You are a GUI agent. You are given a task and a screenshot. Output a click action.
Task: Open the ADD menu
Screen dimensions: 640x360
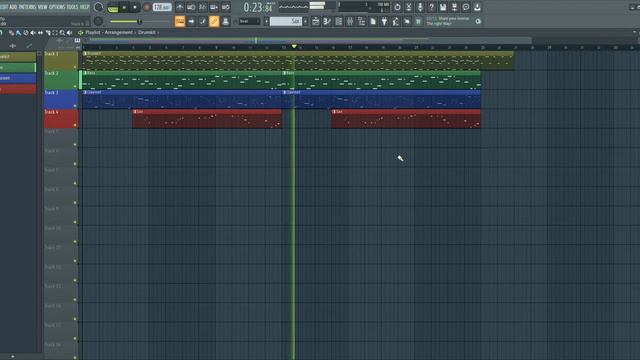13,7
